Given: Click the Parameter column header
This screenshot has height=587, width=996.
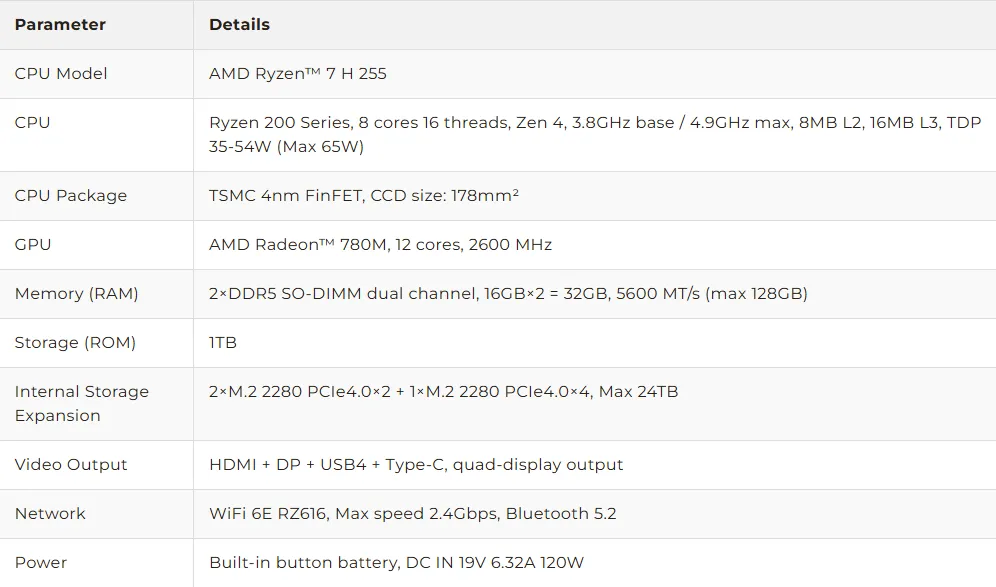Looking at the screenshot, I should point(60,25).
